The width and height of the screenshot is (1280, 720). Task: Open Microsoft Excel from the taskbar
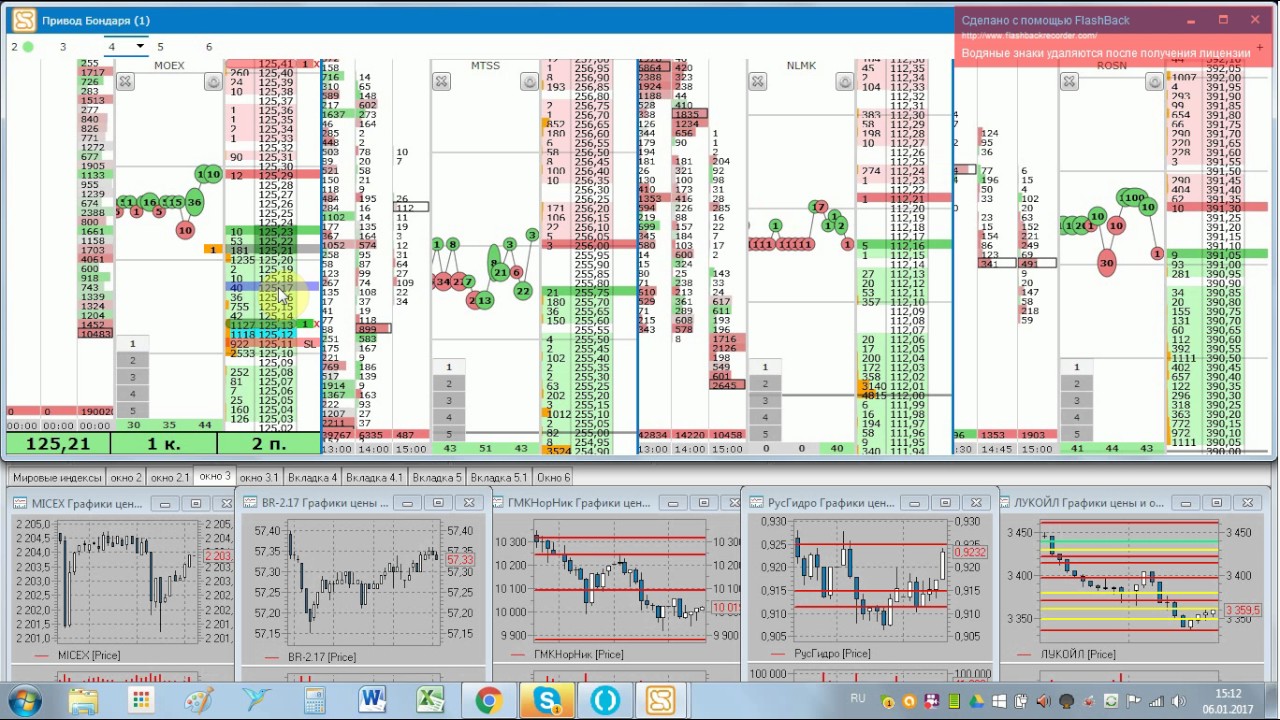431,700
